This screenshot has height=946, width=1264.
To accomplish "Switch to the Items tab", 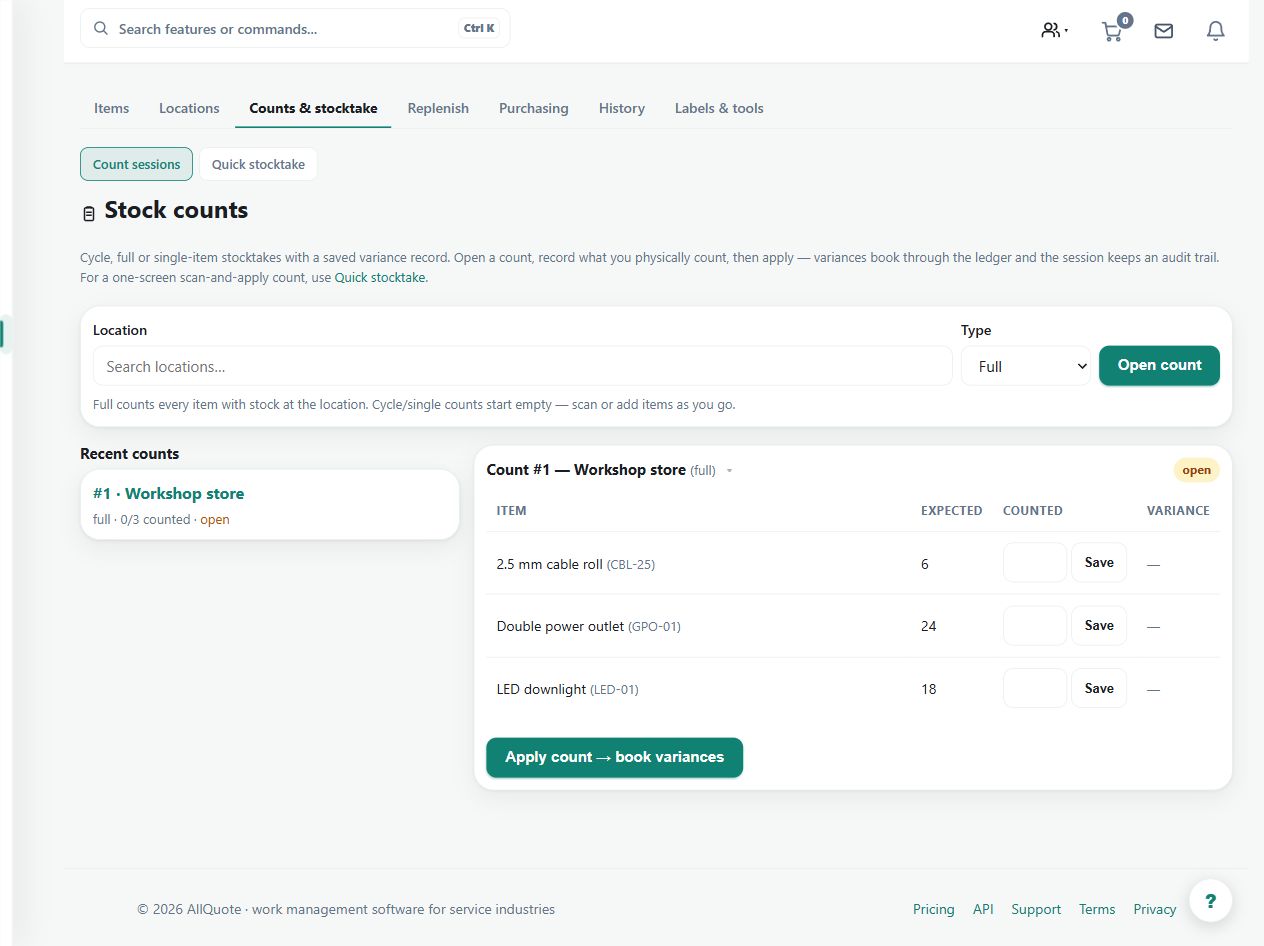I will [x=111, y=108].
